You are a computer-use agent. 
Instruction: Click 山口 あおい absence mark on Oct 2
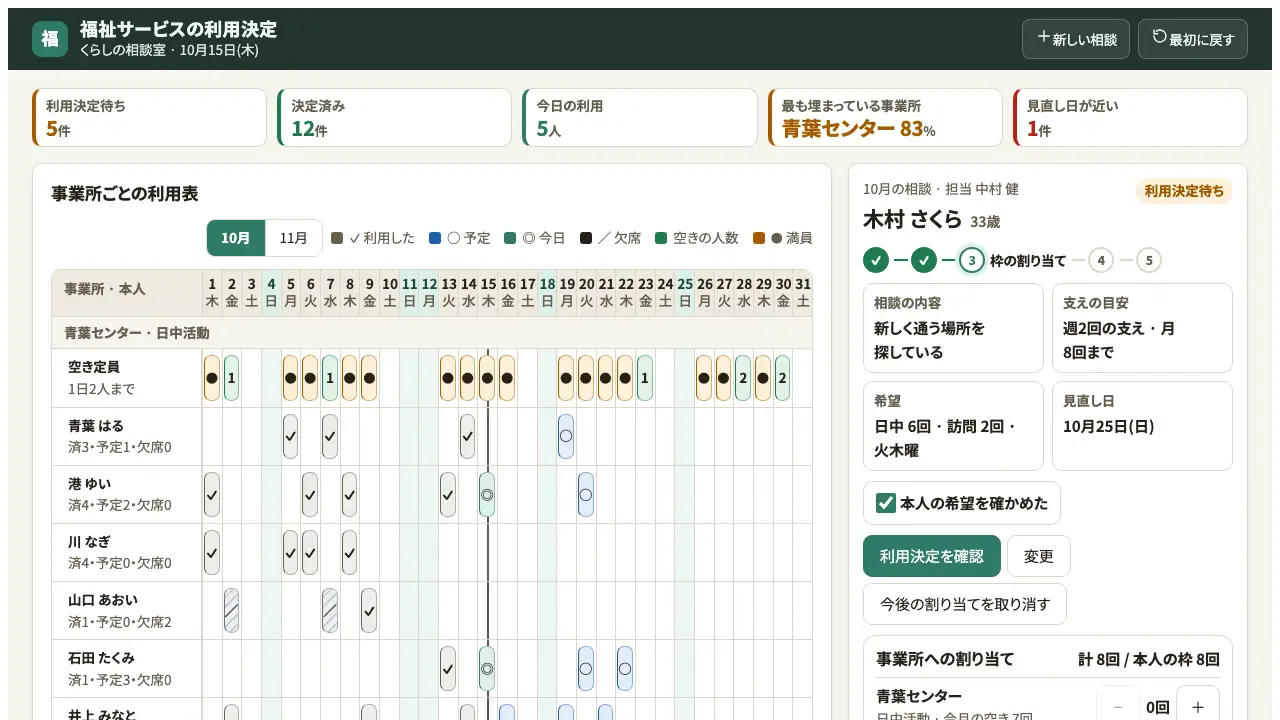(231, 610)
